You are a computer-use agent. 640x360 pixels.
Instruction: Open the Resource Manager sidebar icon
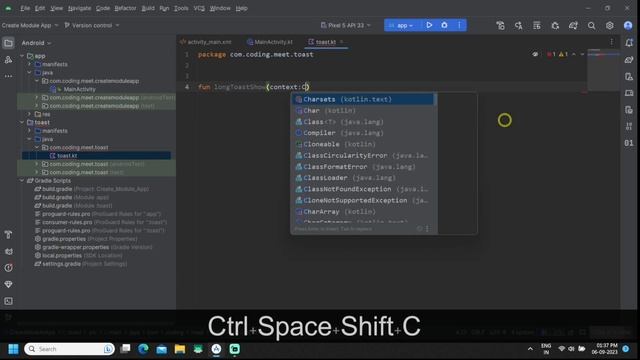click(8, 60)
